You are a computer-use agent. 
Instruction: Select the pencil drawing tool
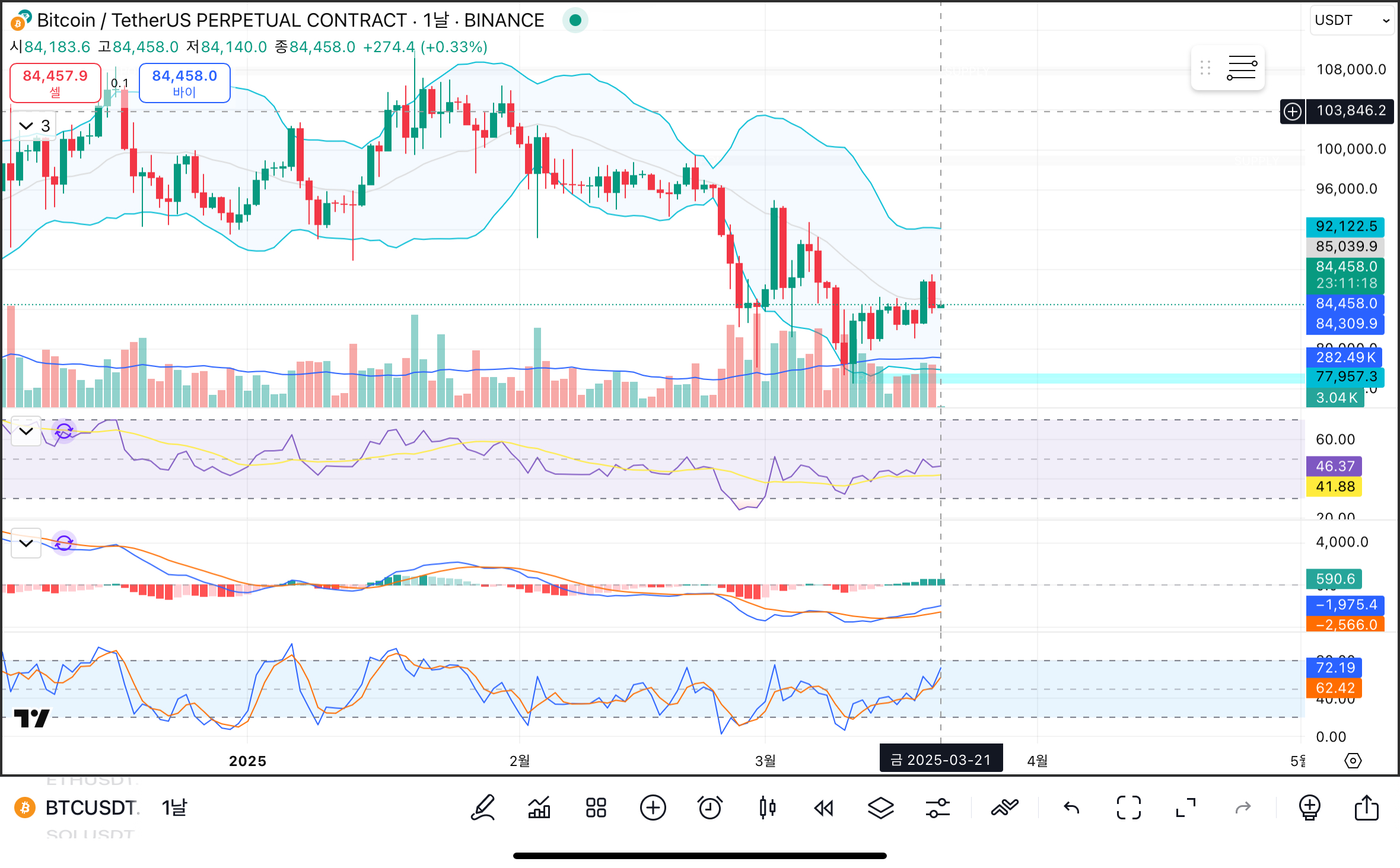click(483, 808)
